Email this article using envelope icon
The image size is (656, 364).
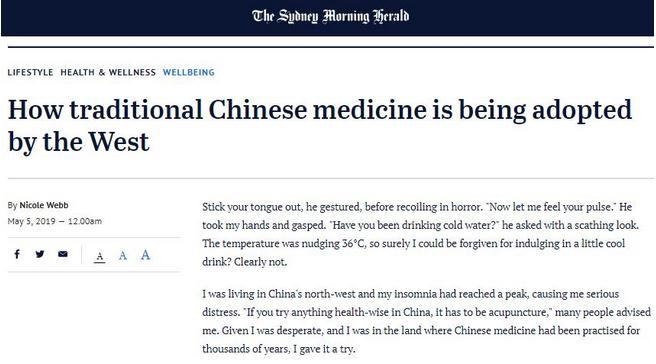point(63,254)
